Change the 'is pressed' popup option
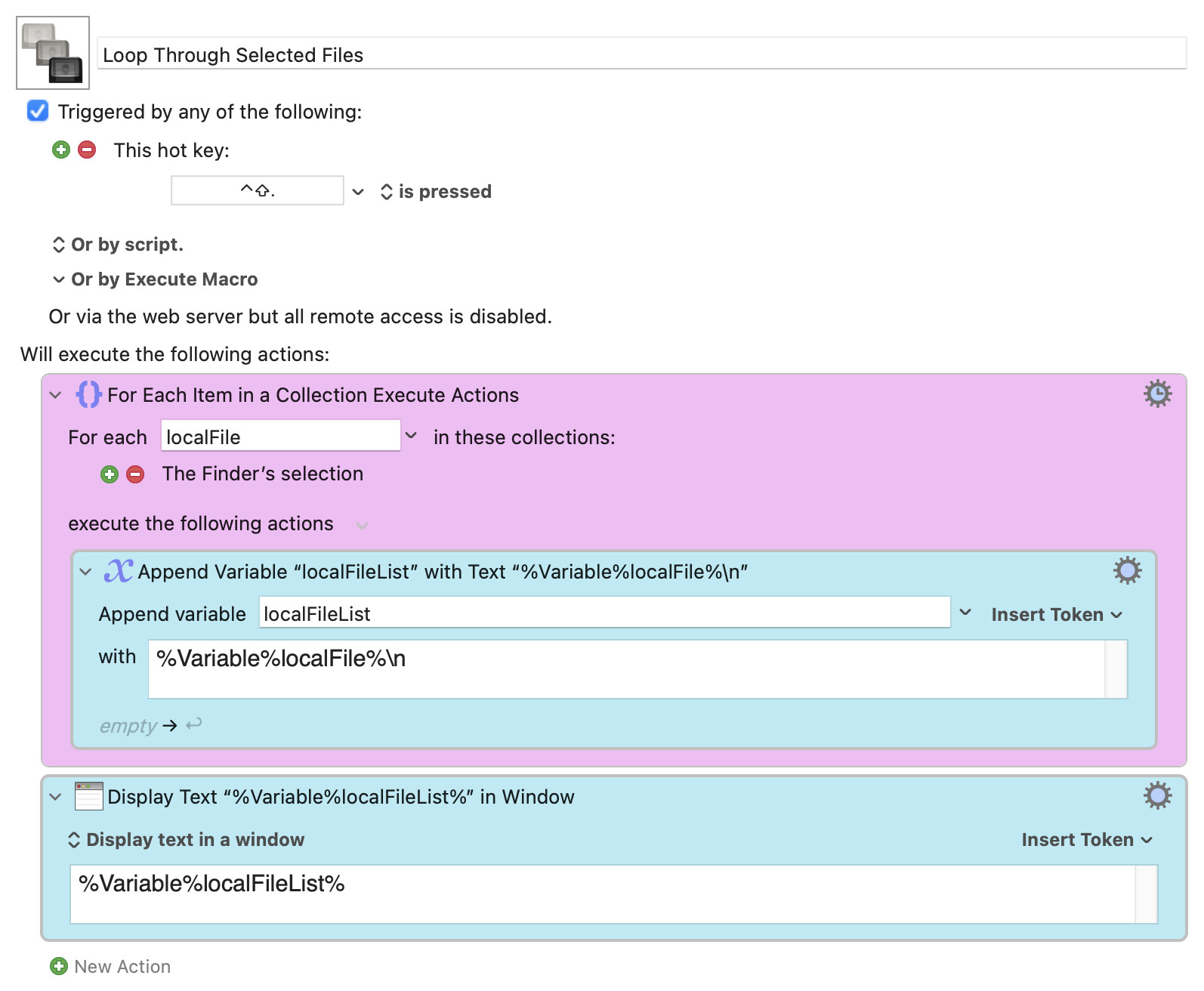 436,192
